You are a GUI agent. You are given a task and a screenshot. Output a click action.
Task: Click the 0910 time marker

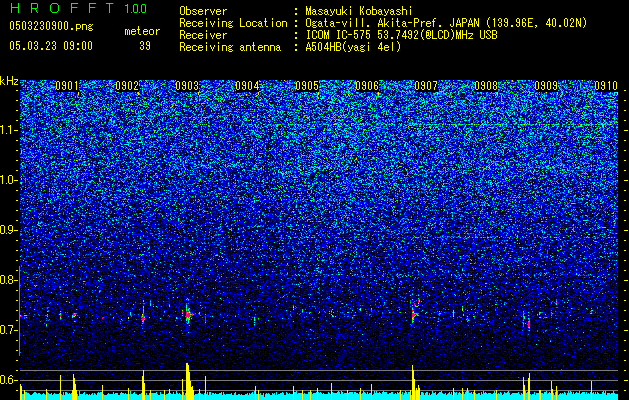[x=606, y=86]
